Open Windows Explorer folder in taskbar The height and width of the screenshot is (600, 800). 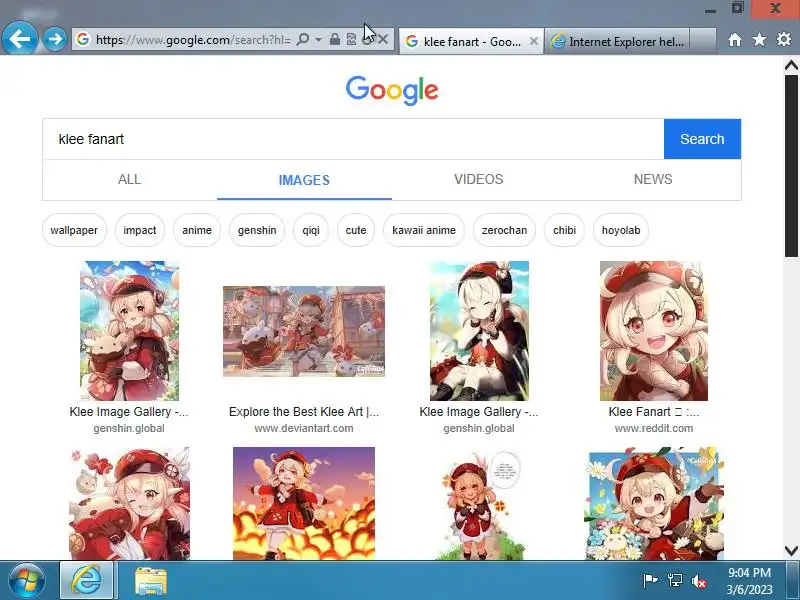point(151,582)
